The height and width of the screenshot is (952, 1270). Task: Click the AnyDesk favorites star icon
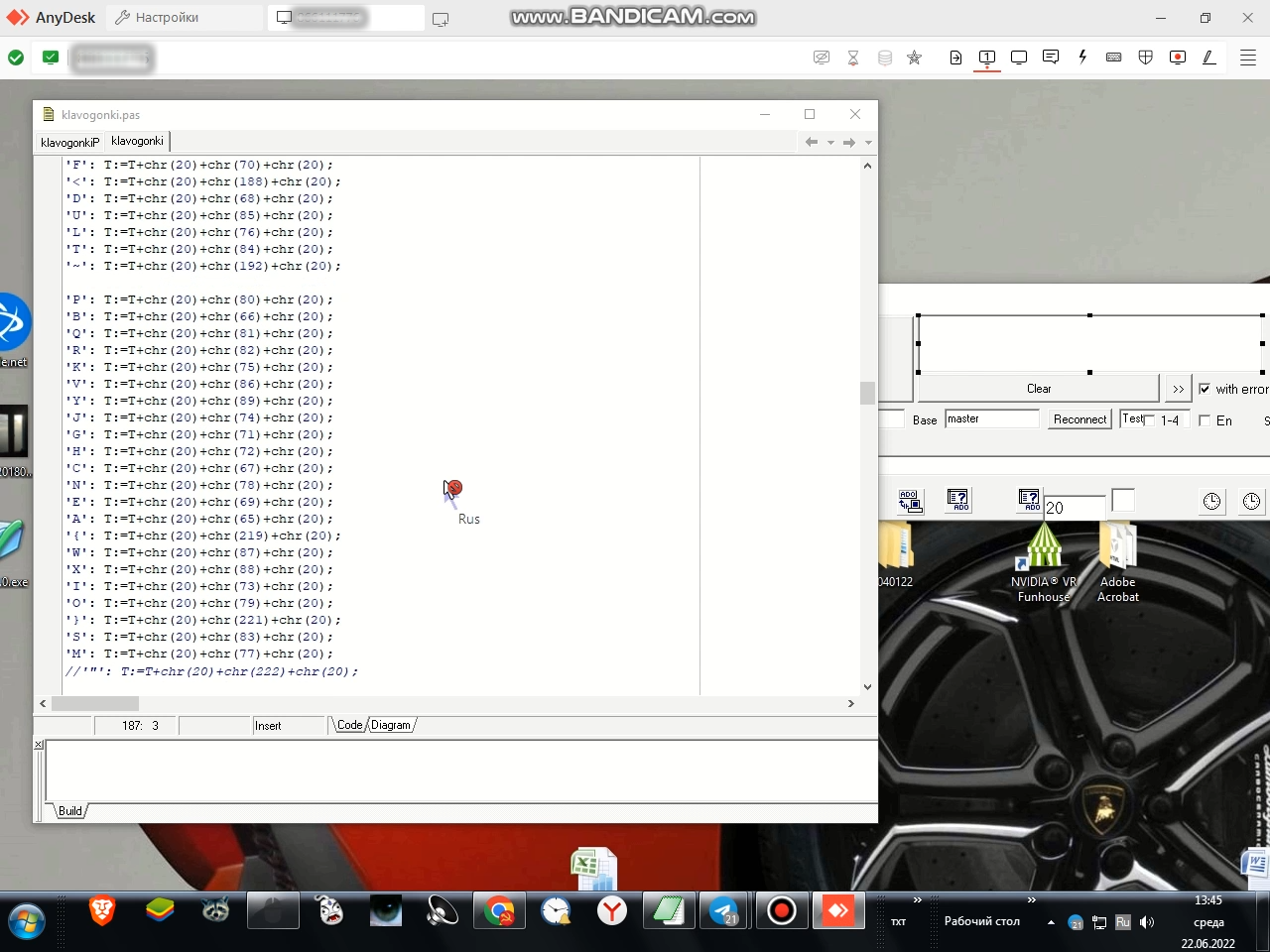pos(915,58)
